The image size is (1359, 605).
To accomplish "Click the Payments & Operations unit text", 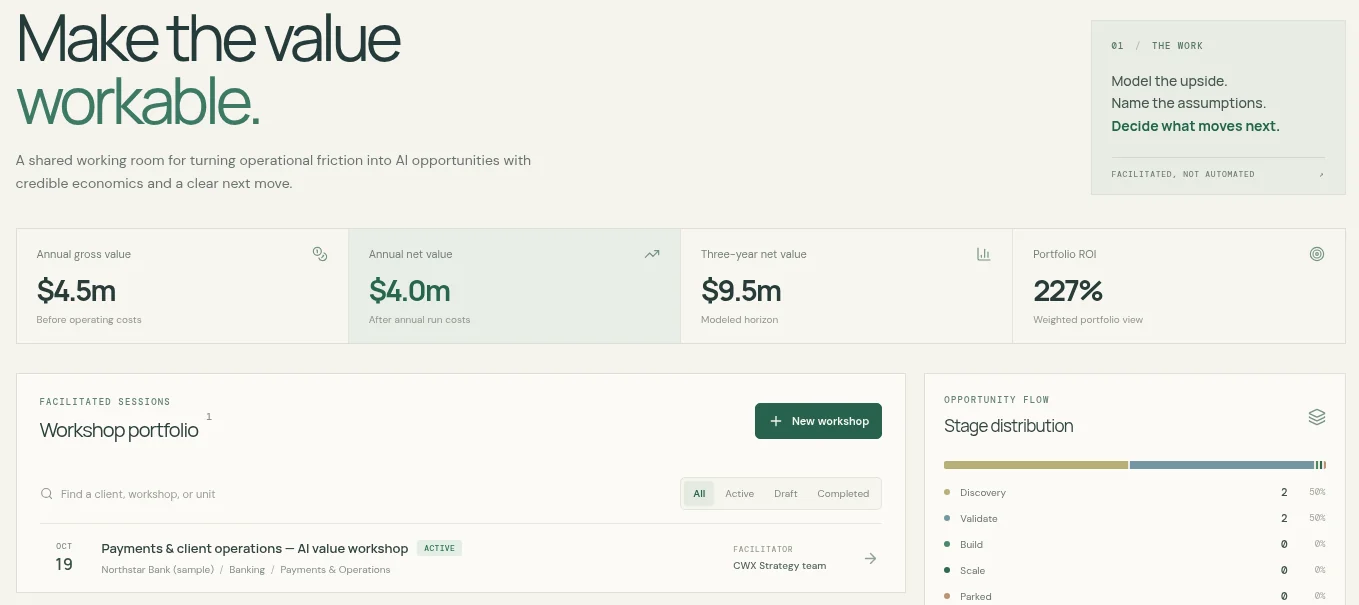I will coord(335,570).
